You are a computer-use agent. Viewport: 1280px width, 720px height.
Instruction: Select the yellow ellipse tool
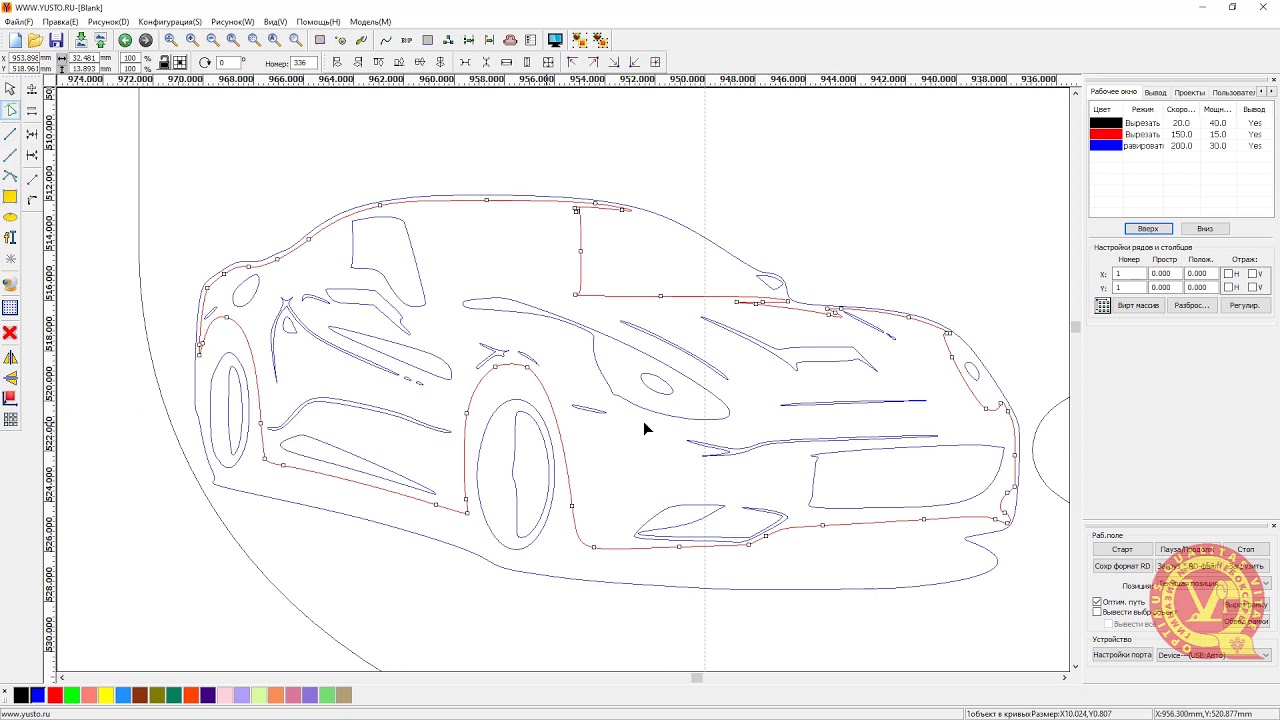pos(10,217)
